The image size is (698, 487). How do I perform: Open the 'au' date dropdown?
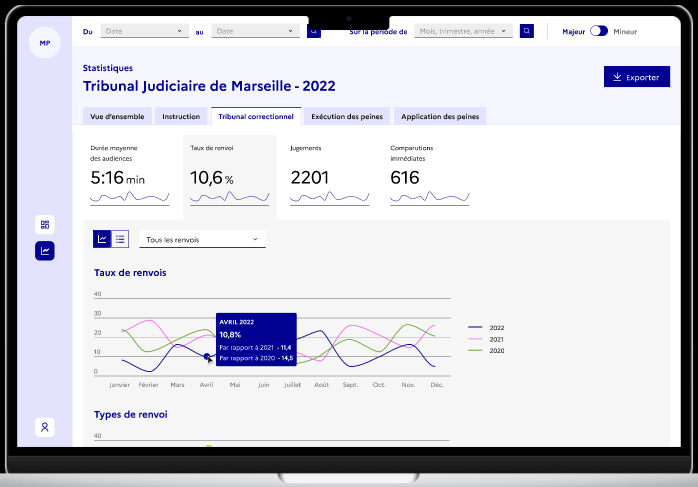coord(256,31)
